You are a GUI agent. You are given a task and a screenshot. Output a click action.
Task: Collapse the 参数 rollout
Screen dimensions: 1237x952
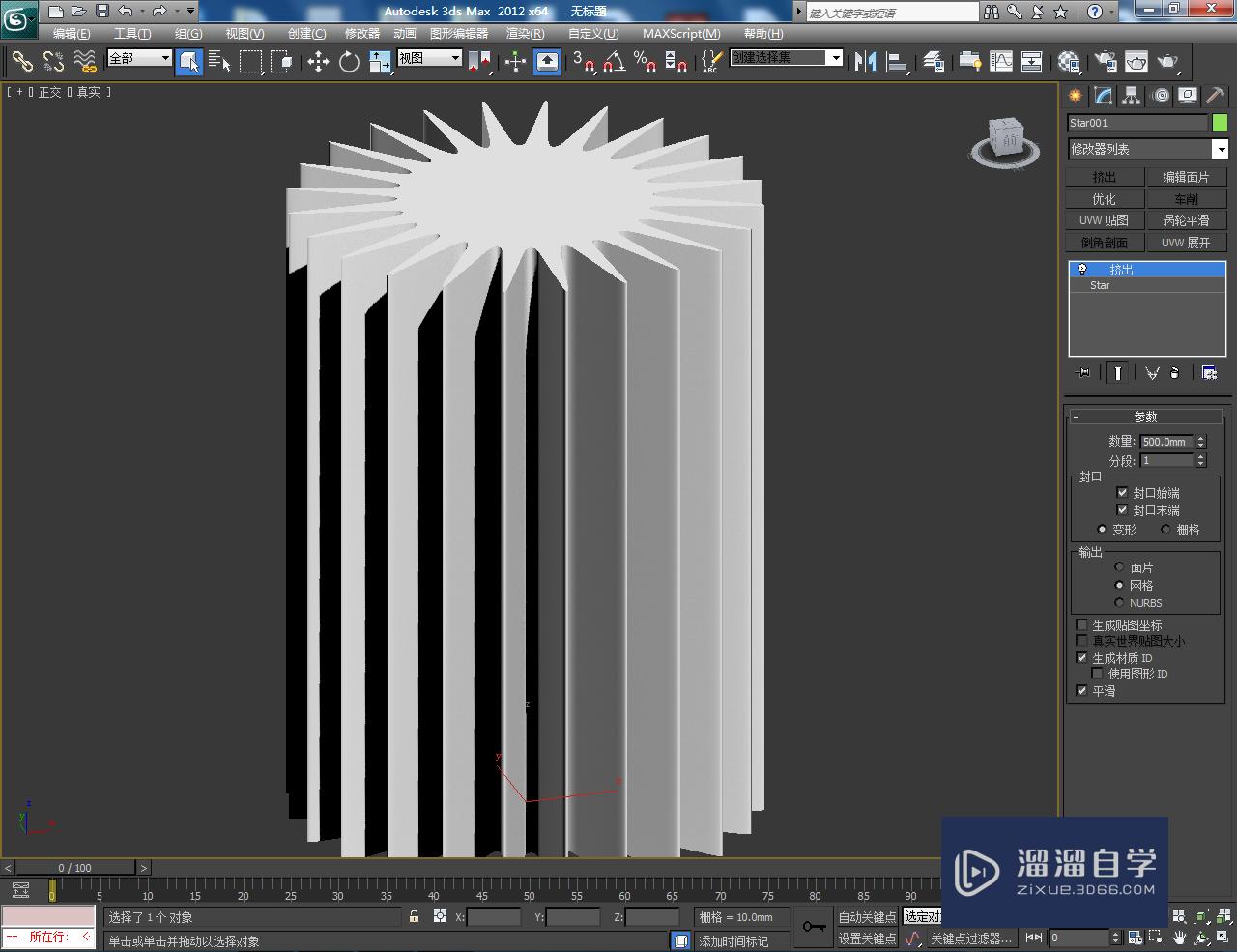tap(1145, 417)
